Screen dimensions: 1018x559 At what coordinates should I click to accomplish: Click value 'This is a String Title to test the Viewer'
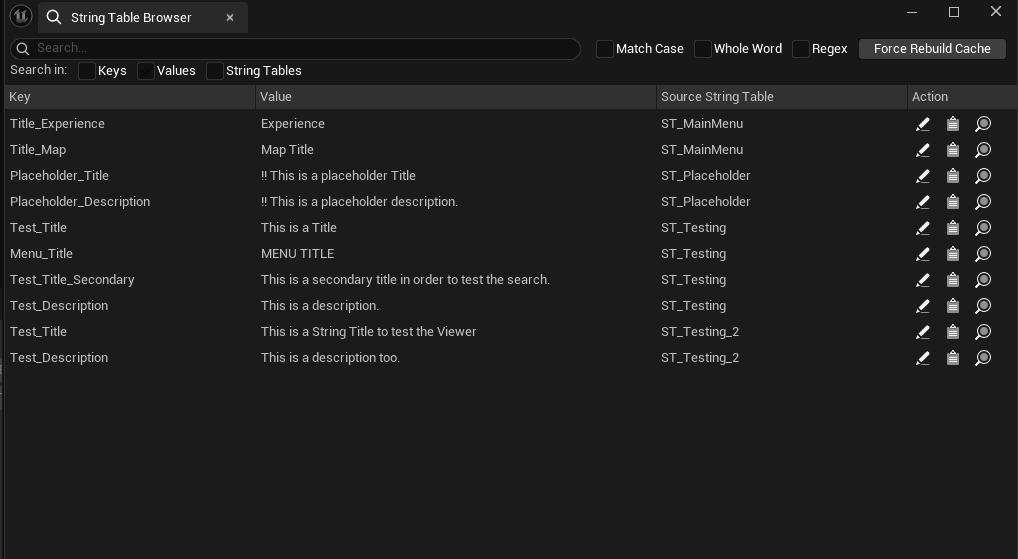[x=368, y=332]
